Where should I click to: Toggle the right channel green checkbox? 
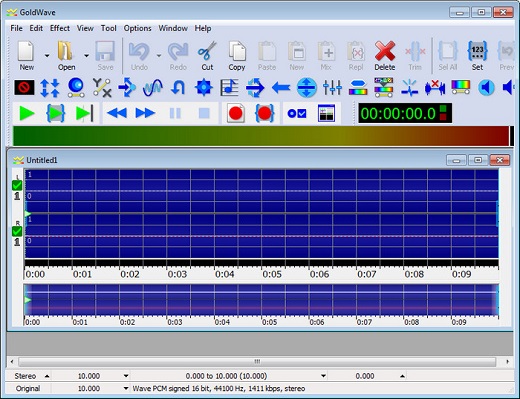[17, 231]
